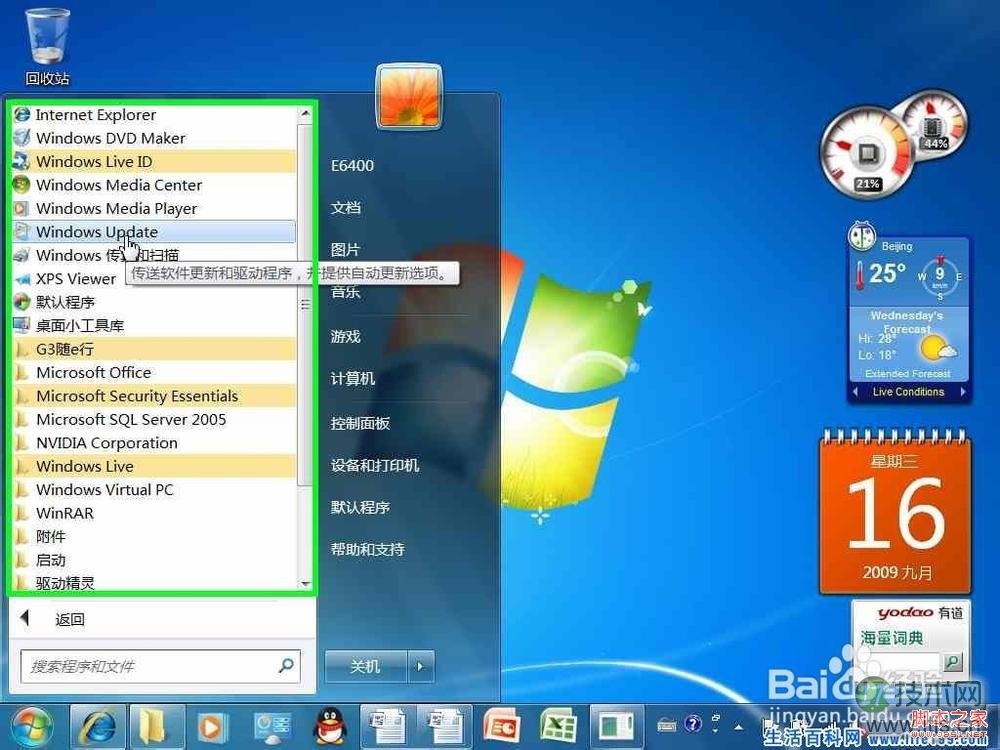Open WinRAR from the program list

(x=66, y=513)
